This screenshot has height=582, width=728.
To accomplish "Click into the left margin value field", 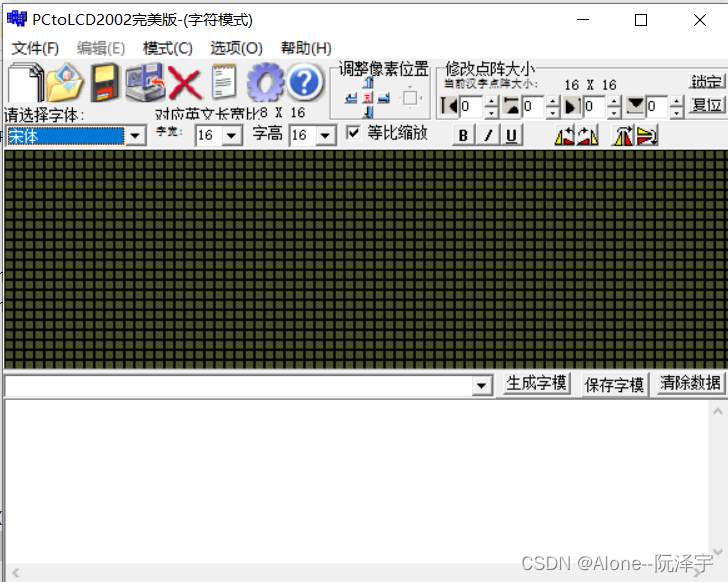I will coord(472,107).
